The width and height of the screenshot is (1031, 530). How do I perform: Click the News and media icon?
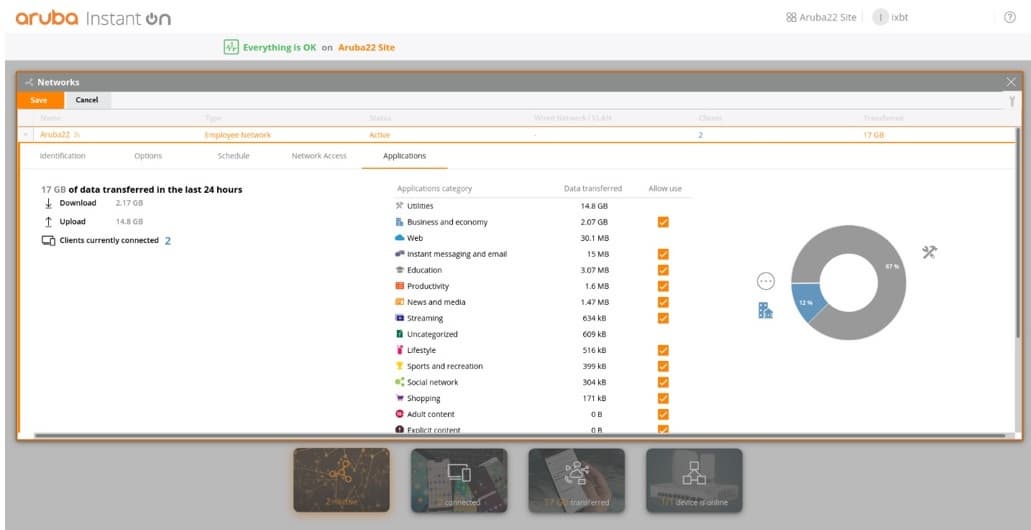click(399, 302)
